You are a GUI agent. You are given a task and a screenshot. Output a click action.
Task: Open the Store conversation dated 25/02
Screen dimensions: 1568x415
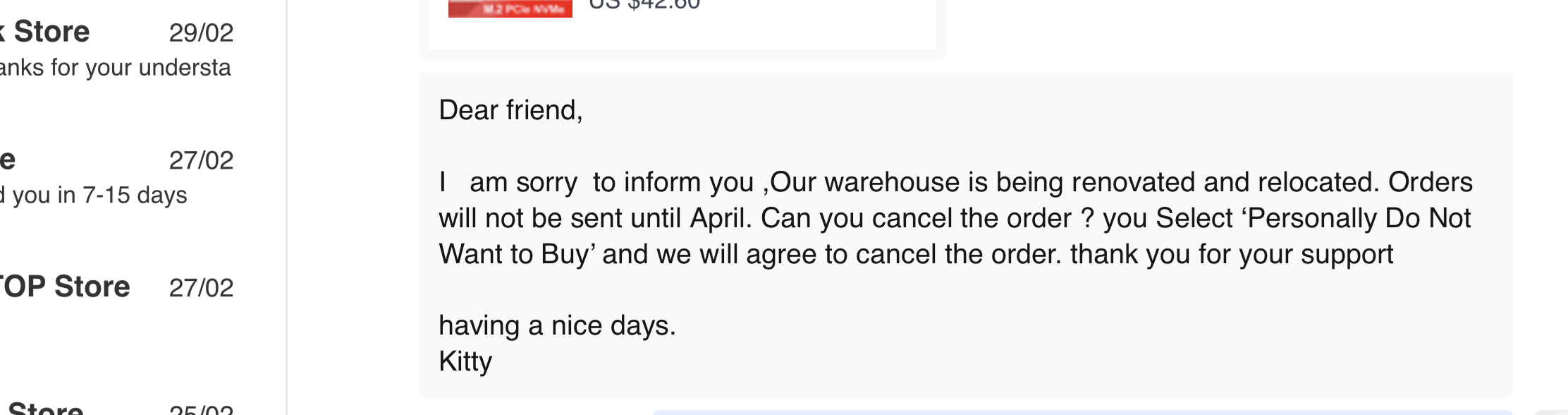(46, 408)
